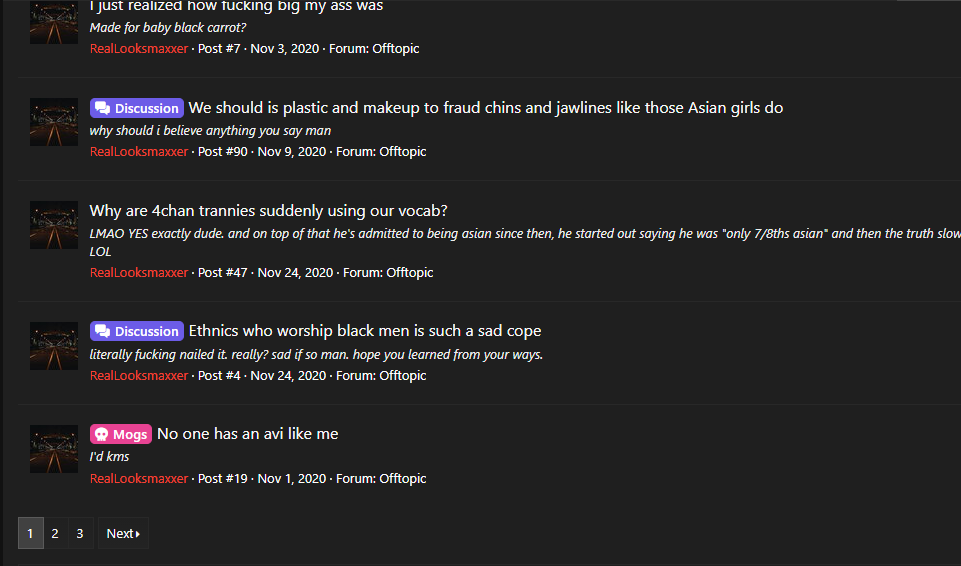
Task: Go to page 2 of results
Action: (x=55, y=534)
